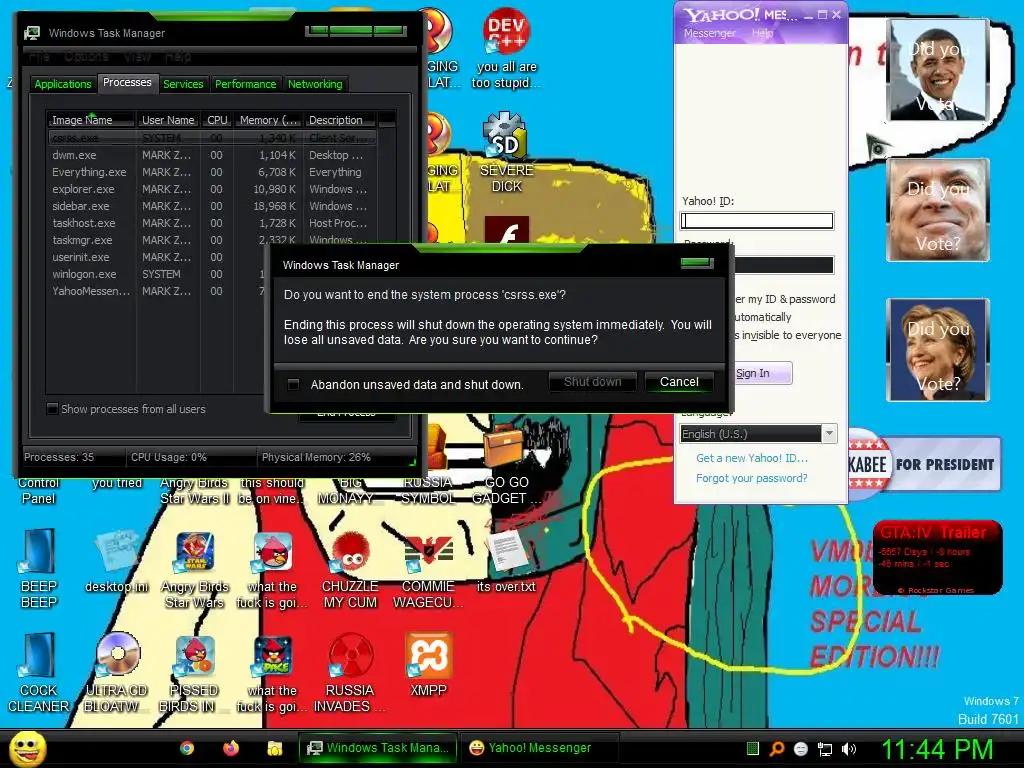Open the BEEP BEEP desktop shortcut
The height and width of the screenshot is (768, 1024).
coord(39,568)
